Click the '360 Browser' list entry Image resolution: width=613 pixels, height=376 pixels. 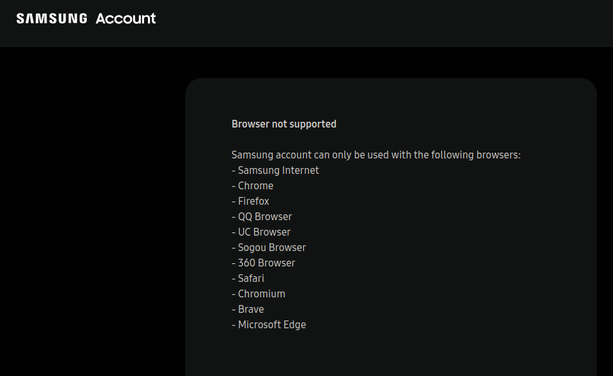[263, 263]
